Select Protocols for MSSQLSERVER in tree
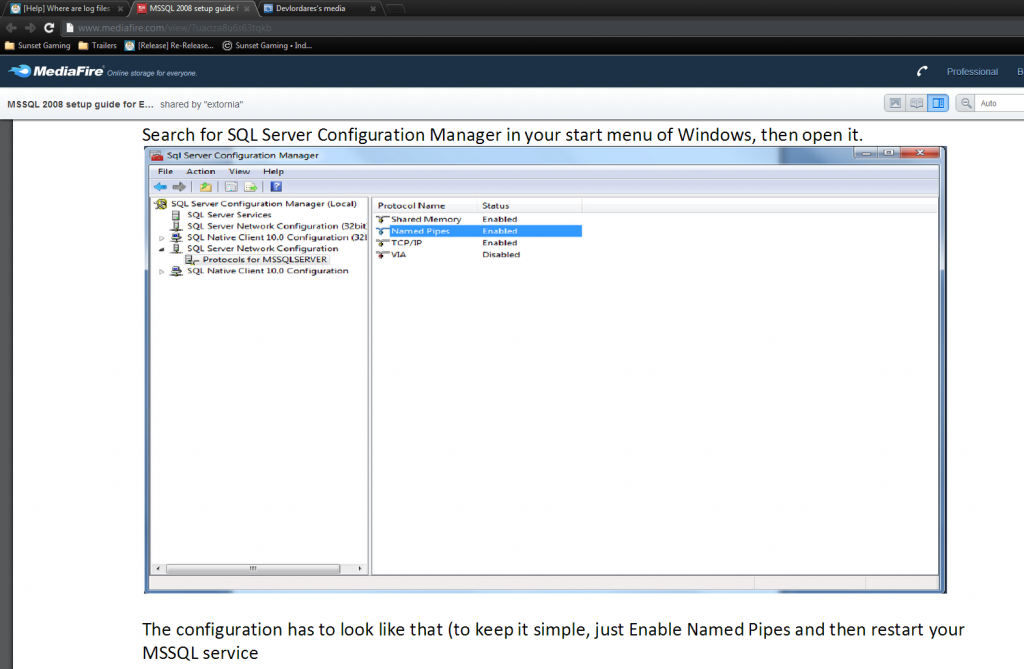 (x=264, y=260)
